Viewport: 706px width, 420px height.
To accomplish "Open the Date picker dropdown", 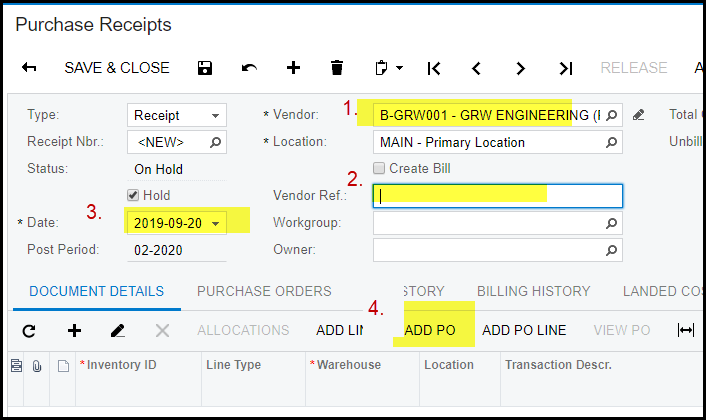I will point(215,223).
